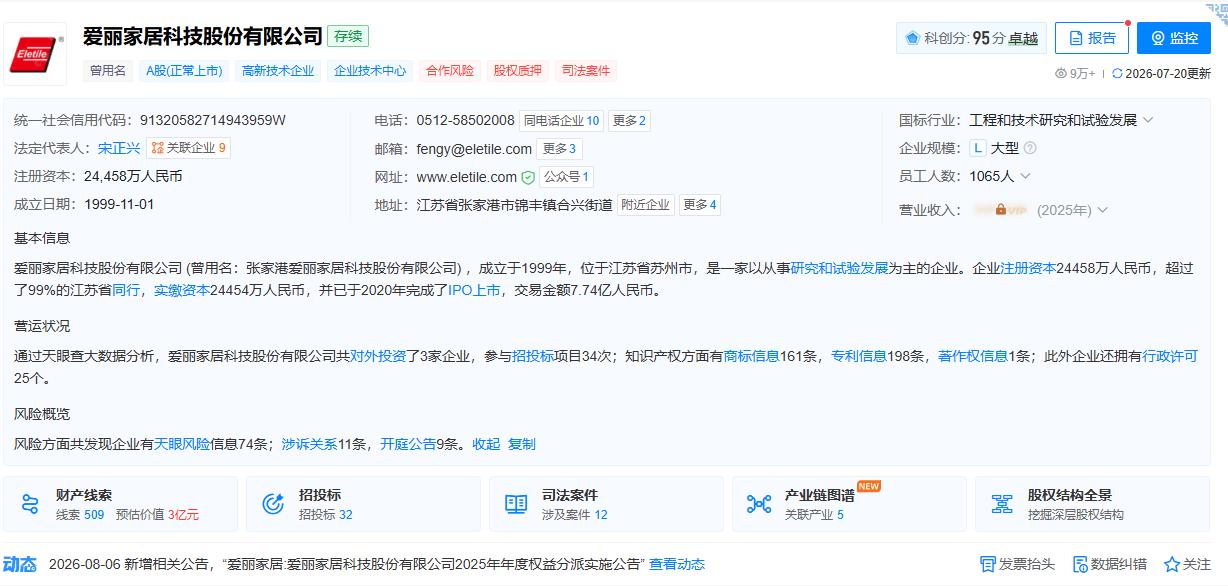Image resolution: width=1228 pixels, height=586 pixels.
Task: Click the 数据纠错 icon
Action: pyautogui.click(x=1079, y=564)
